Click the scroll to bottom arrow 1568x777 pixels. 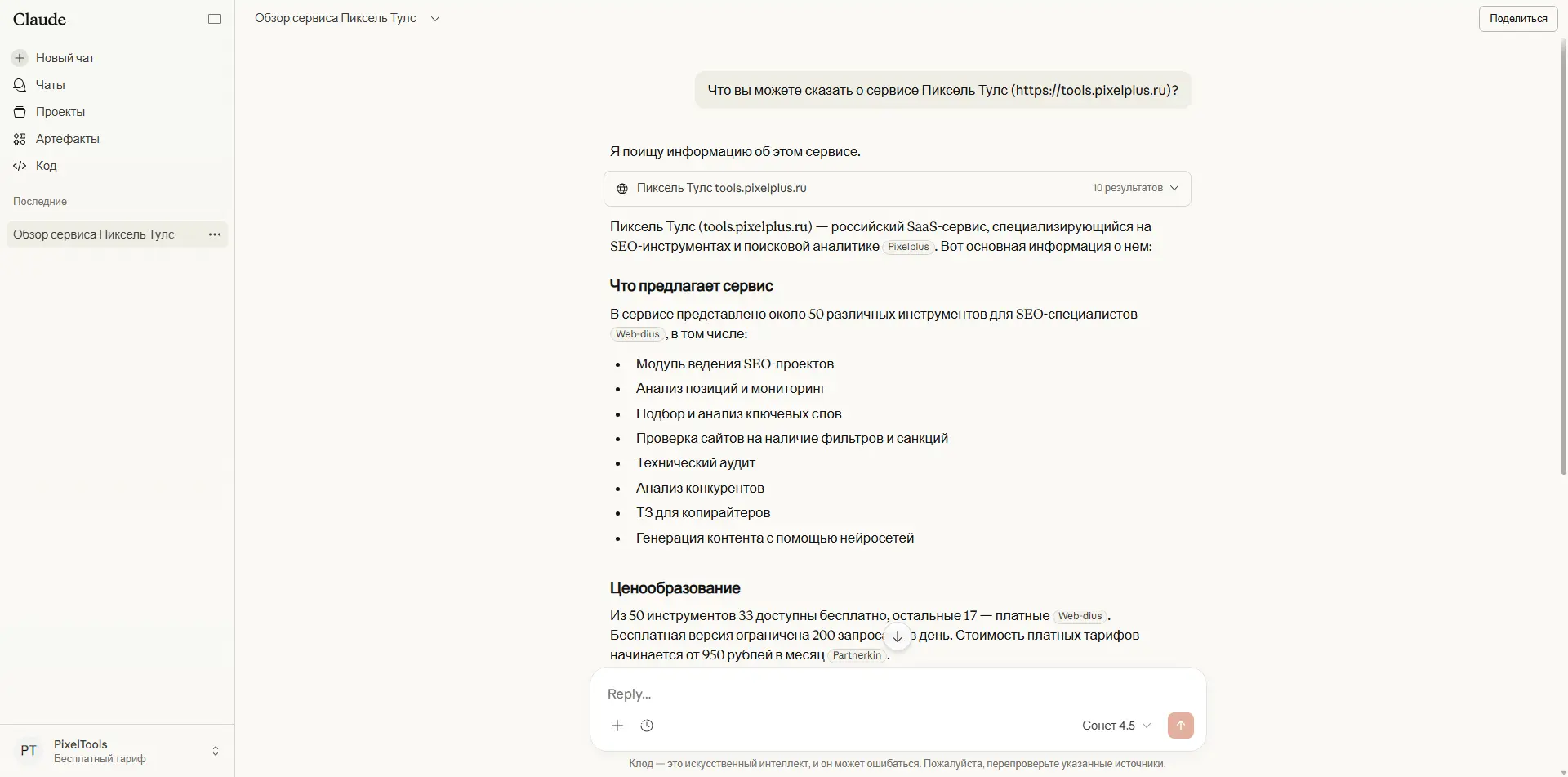pos(897,636)
